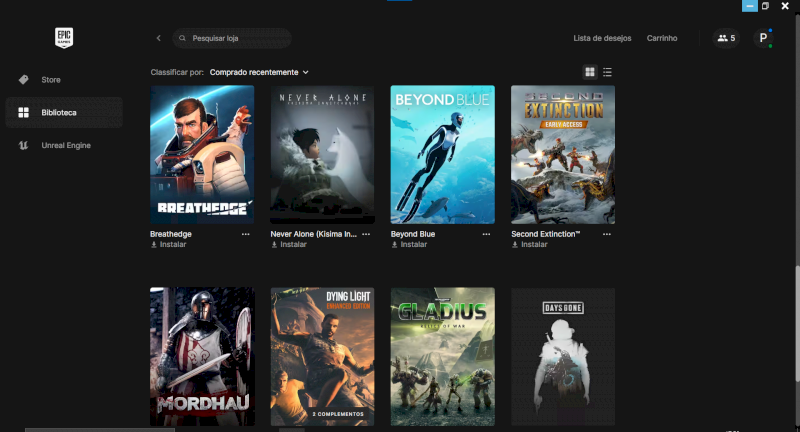This screenshot has width=800, height=432.
Task: Switch to grid view
Action: [x=590, y=72]
